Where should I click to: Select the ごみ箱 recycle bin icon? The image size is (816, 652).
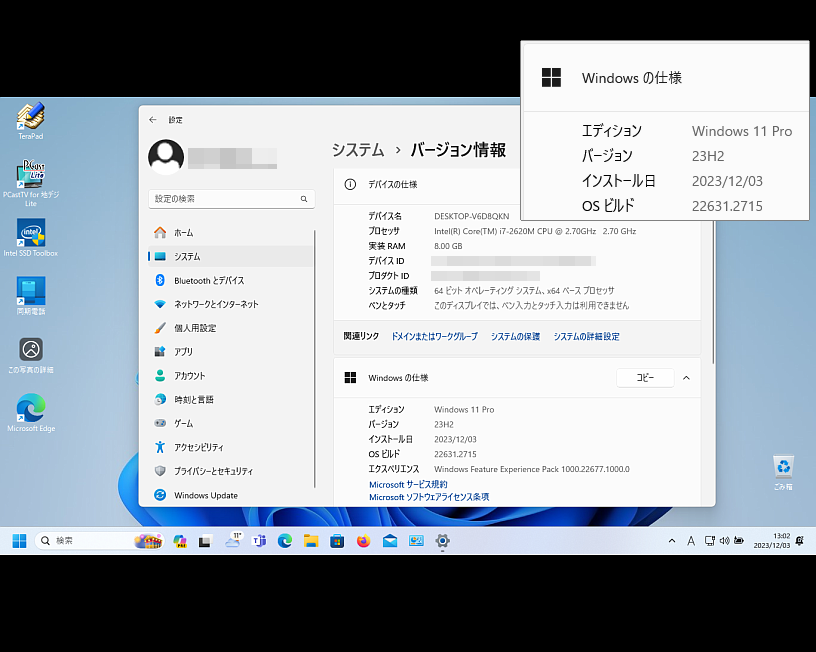[x=783, y=472]
